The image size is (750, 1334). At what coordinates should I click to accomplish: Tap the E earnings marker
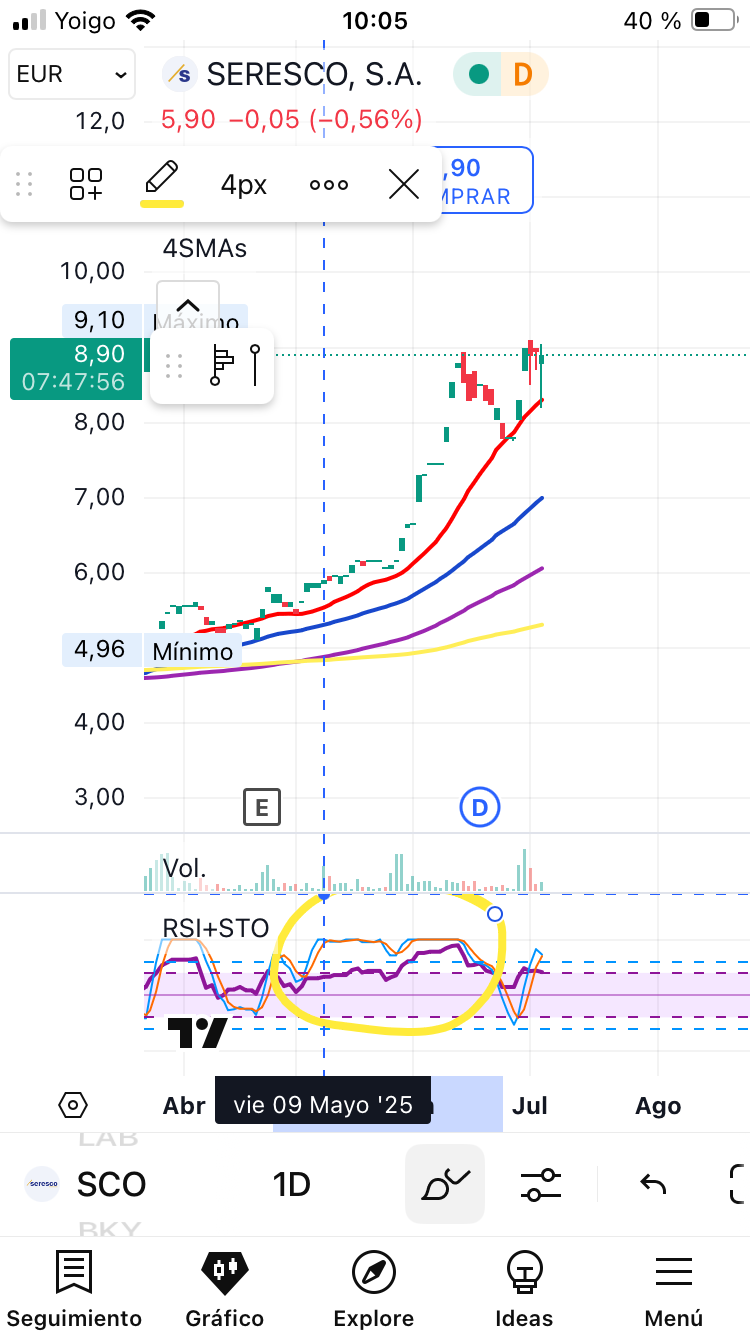point(262,807)
